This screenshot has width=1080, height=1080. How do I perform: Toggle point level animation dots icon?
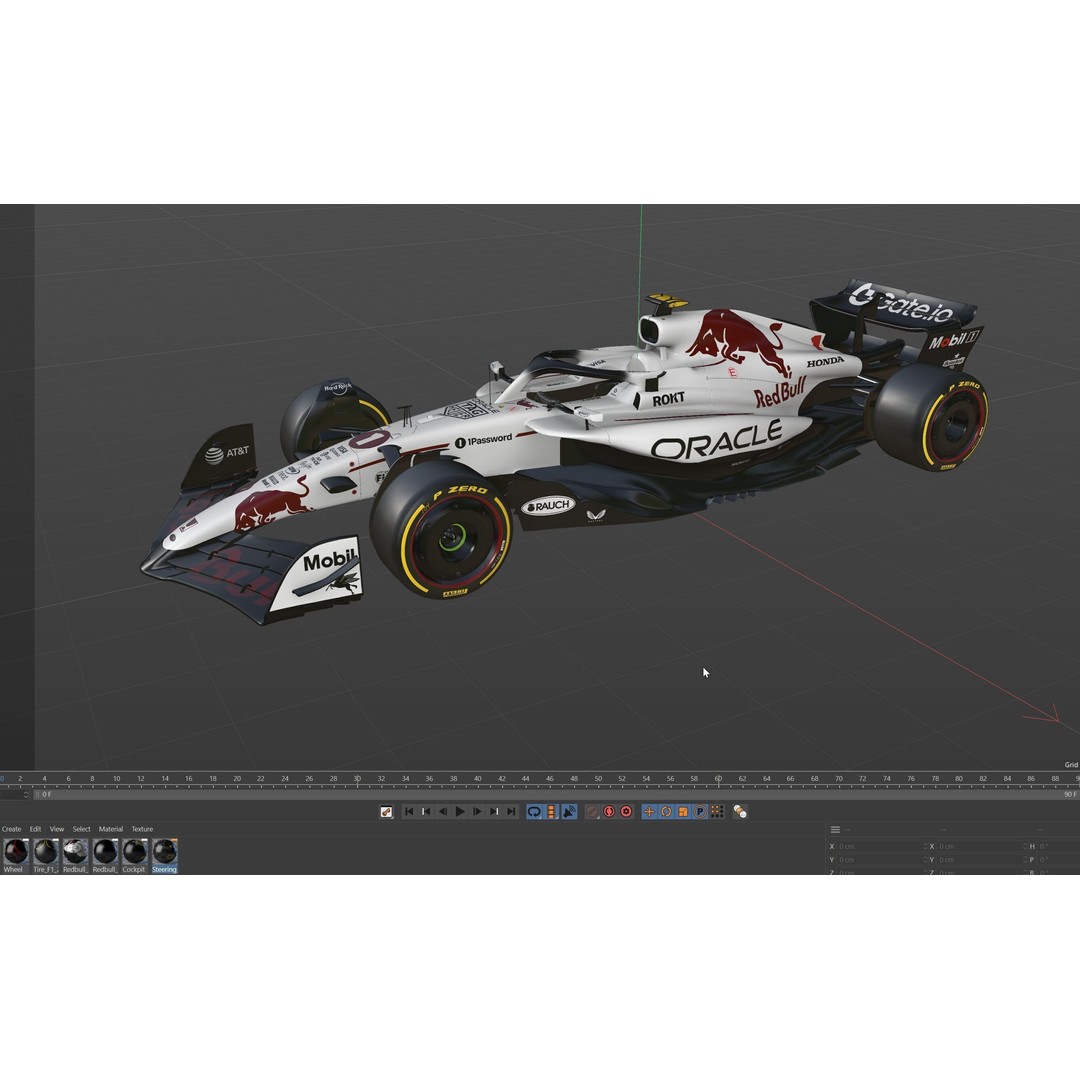tap(717, 812)
